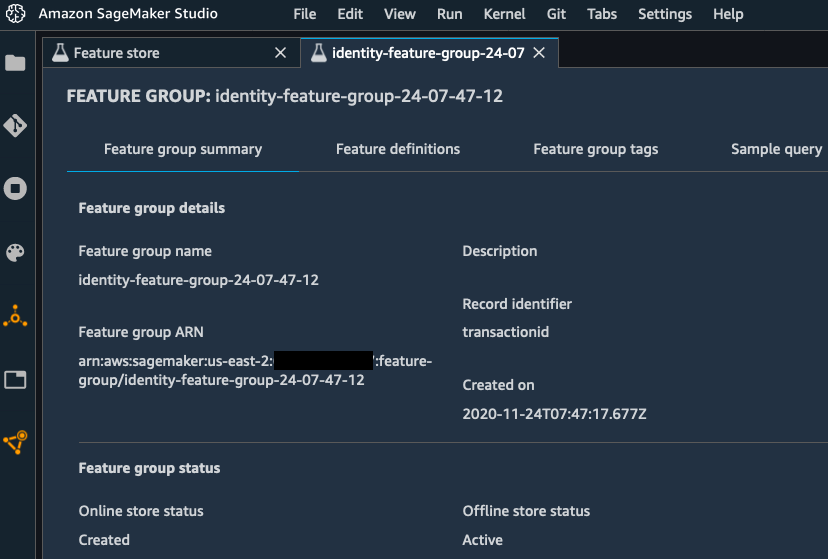Image resolution: width=828 pixels, height=559 pixels.
Task: Open the File menu
Action: point(305,14)
